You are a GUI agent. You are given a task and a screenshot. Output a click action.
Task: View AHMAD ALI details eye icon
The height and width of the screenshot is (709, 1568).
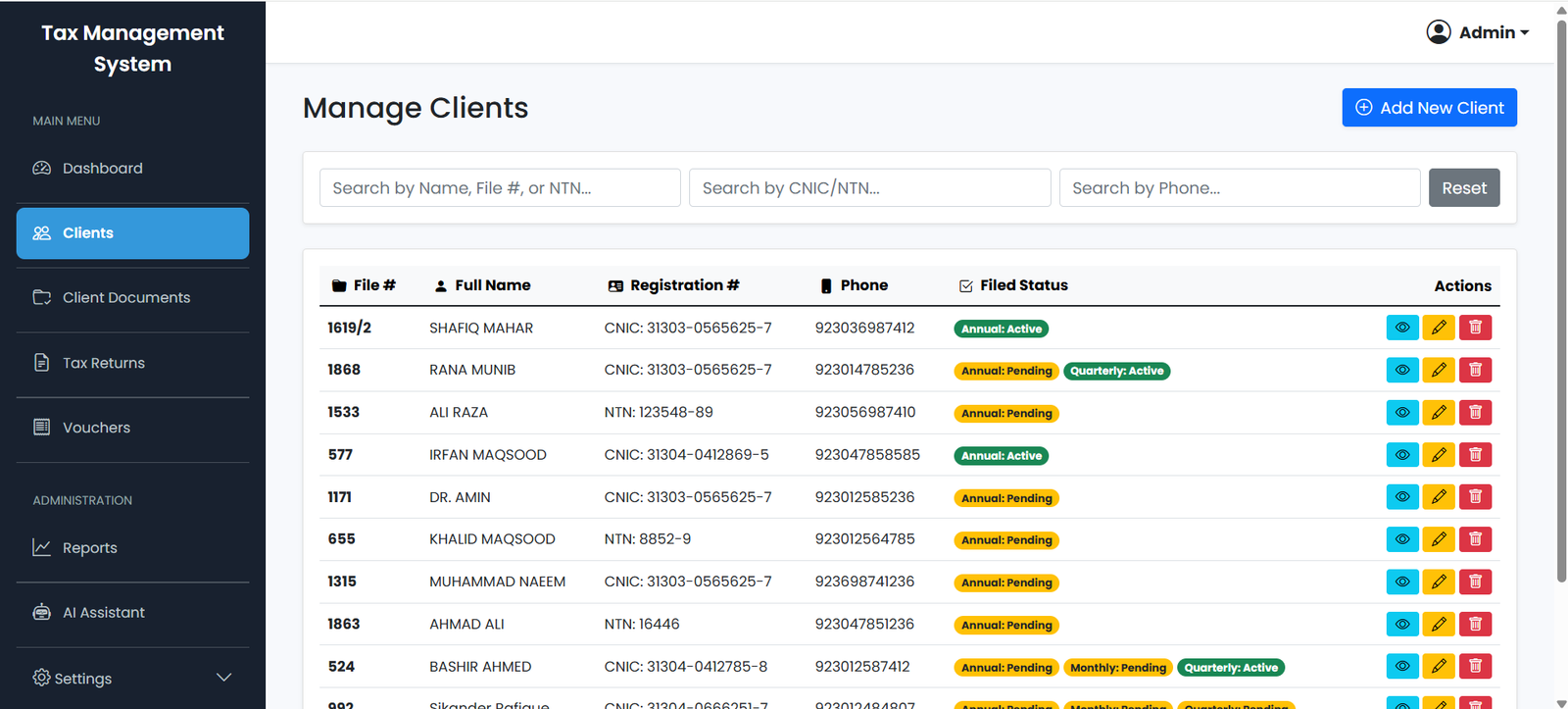pos(1402,624)
